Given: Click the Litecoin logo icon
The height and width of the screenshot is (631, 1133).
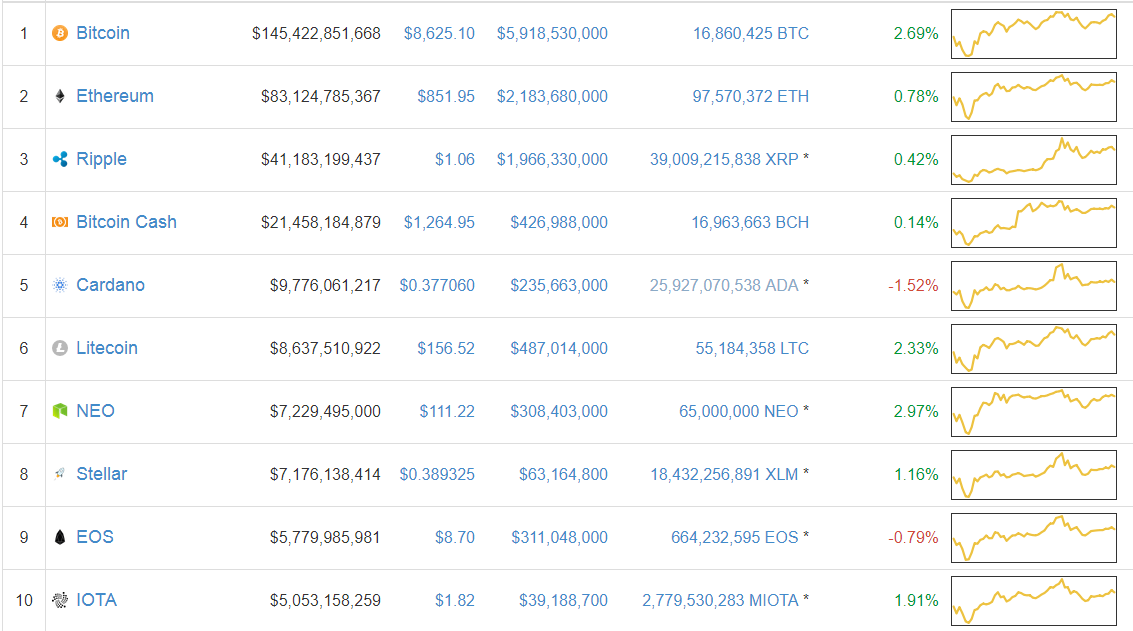Looking at the screenshot, I should coord(60,348).
